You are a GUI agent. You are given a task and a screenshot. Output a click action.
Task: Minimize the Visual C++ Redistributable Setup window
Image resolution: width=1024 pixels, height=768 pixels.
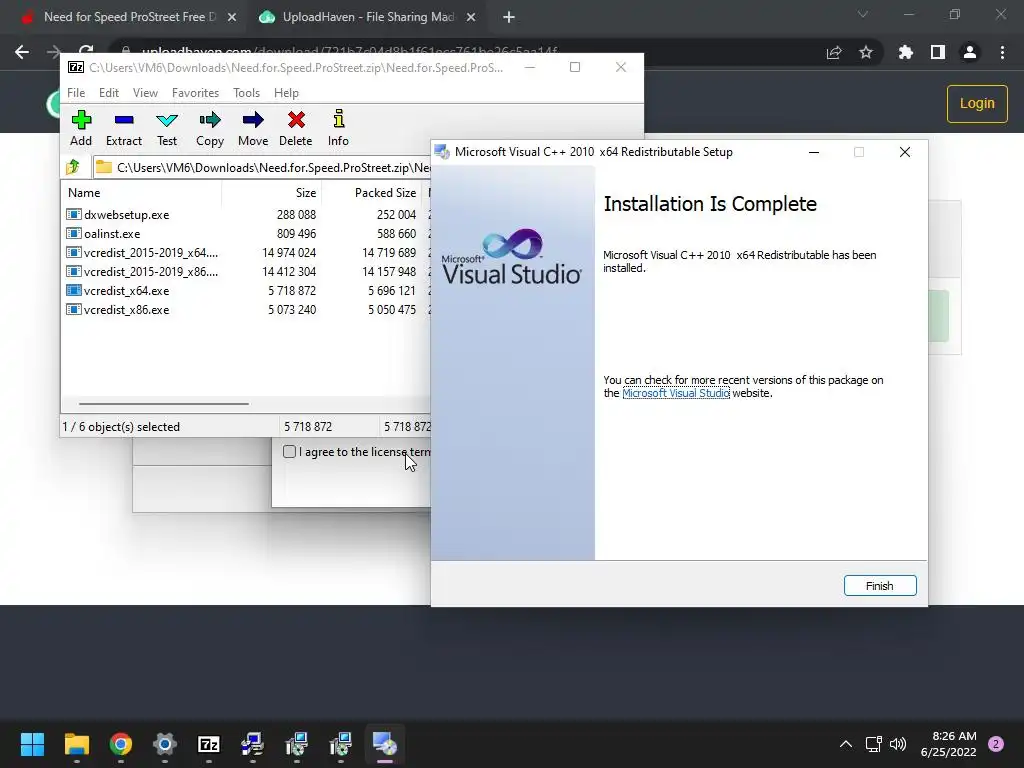click(814, 152)
